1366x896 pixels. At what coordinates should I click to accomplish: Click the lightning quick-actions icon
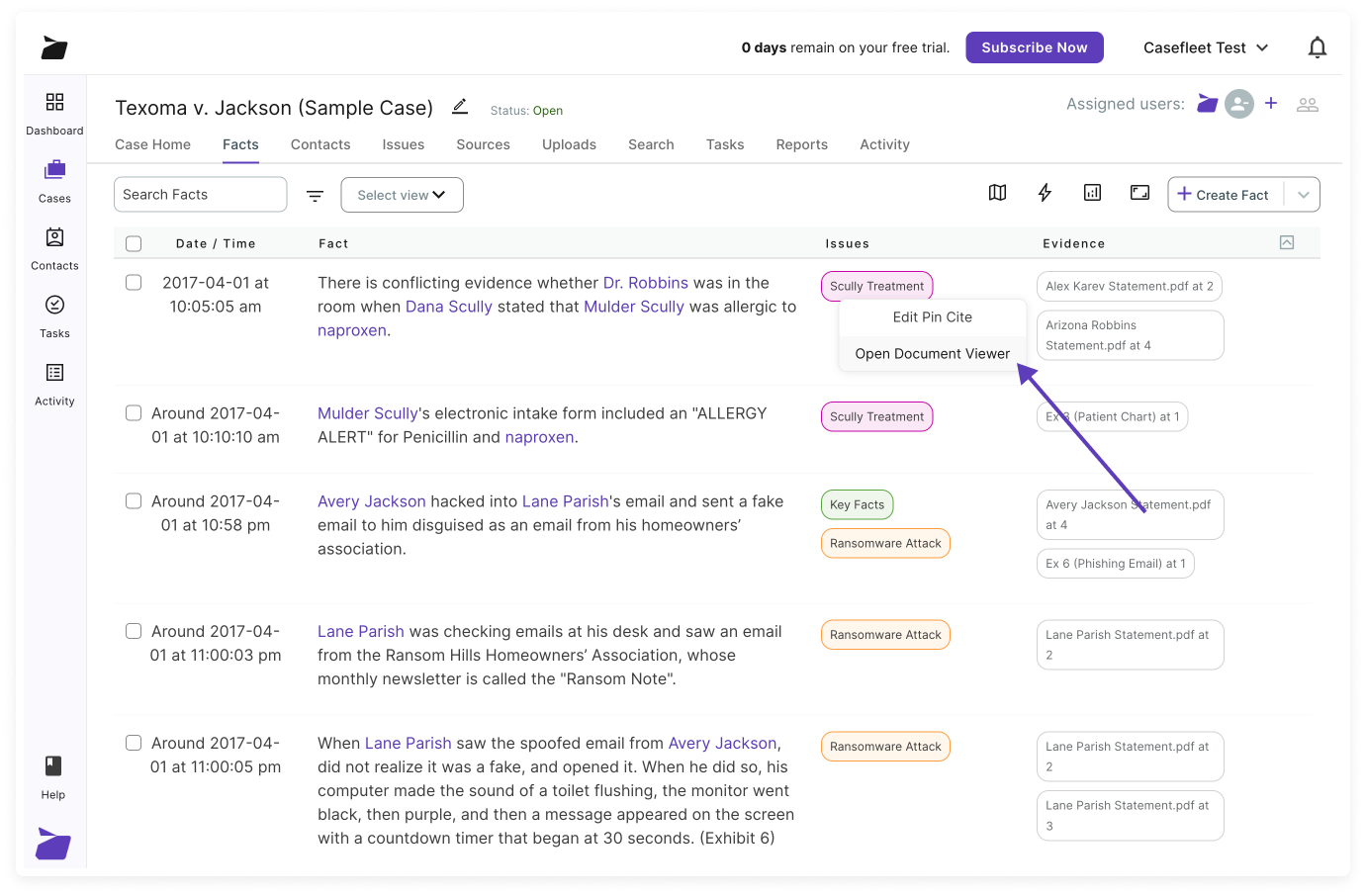[x=1045, y=192]
